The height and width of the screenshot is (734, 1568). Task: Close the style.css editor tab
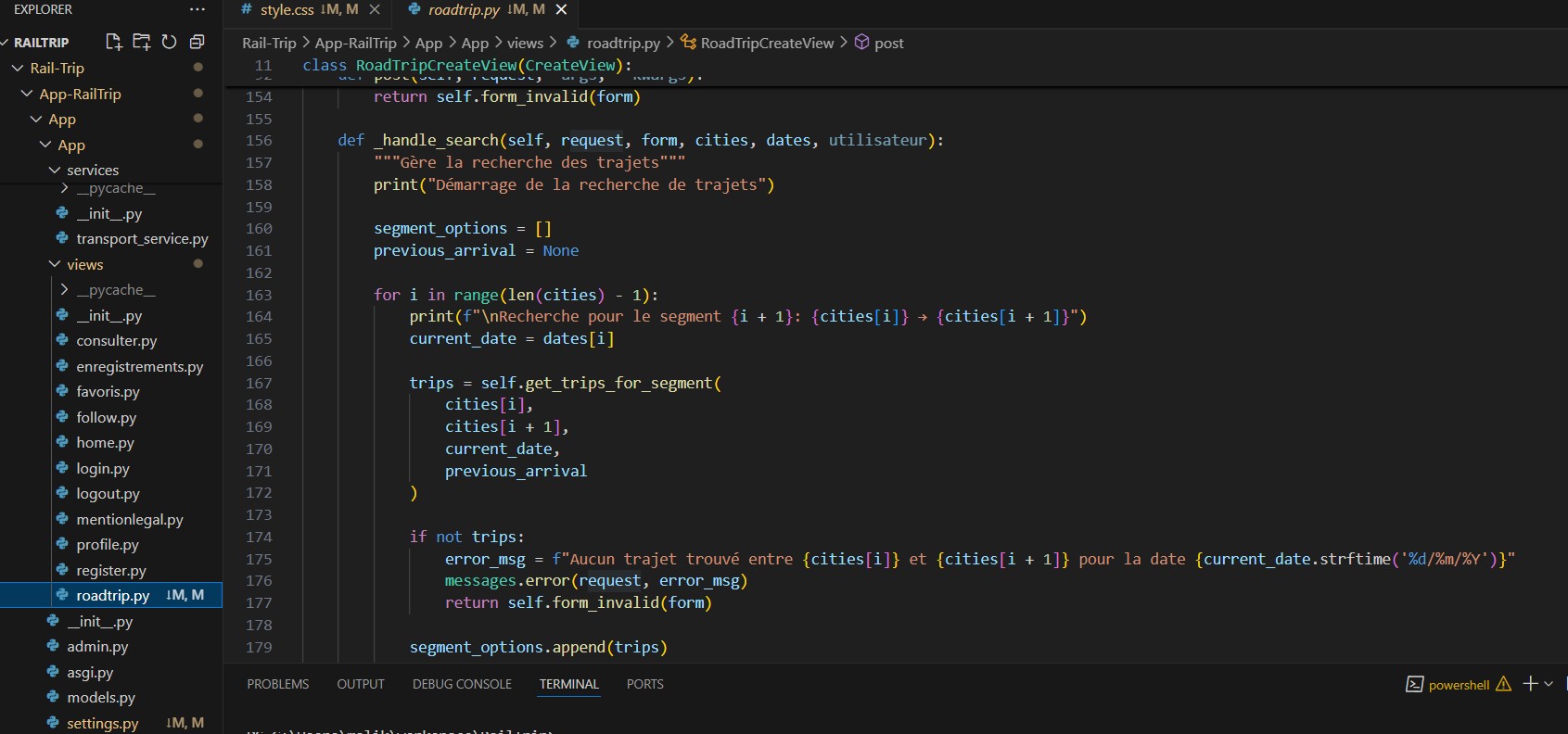pyautogui.click(x=375, y=9)
